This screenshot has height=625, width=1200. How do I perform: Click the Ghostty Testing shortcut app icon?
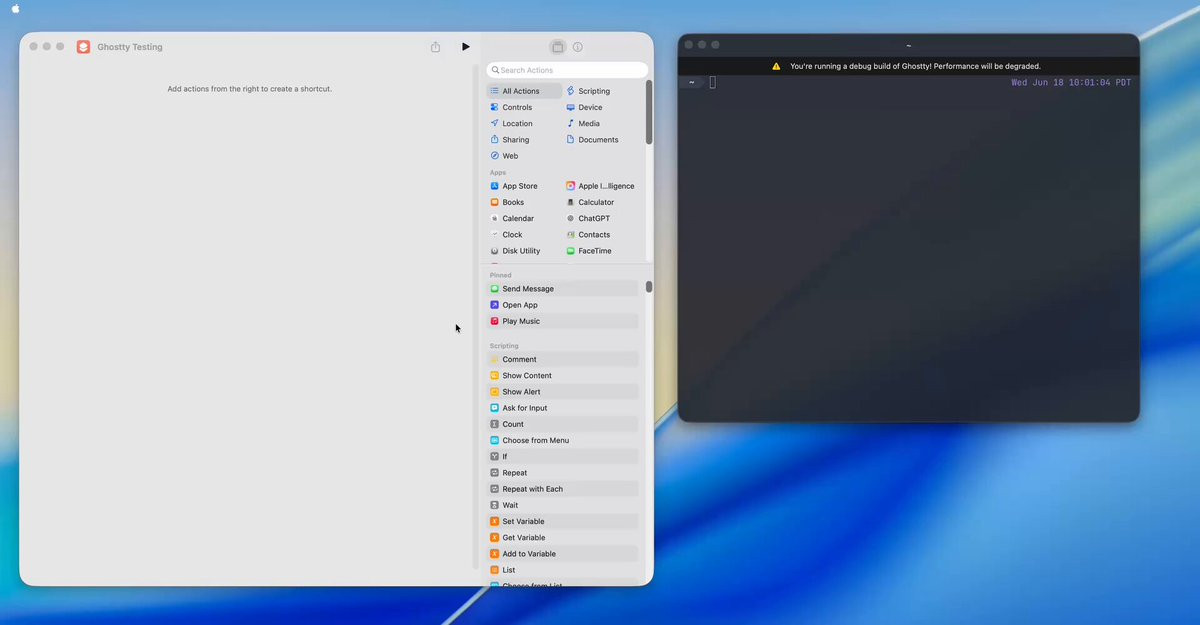pyautogui.click(x=83, y=47)
